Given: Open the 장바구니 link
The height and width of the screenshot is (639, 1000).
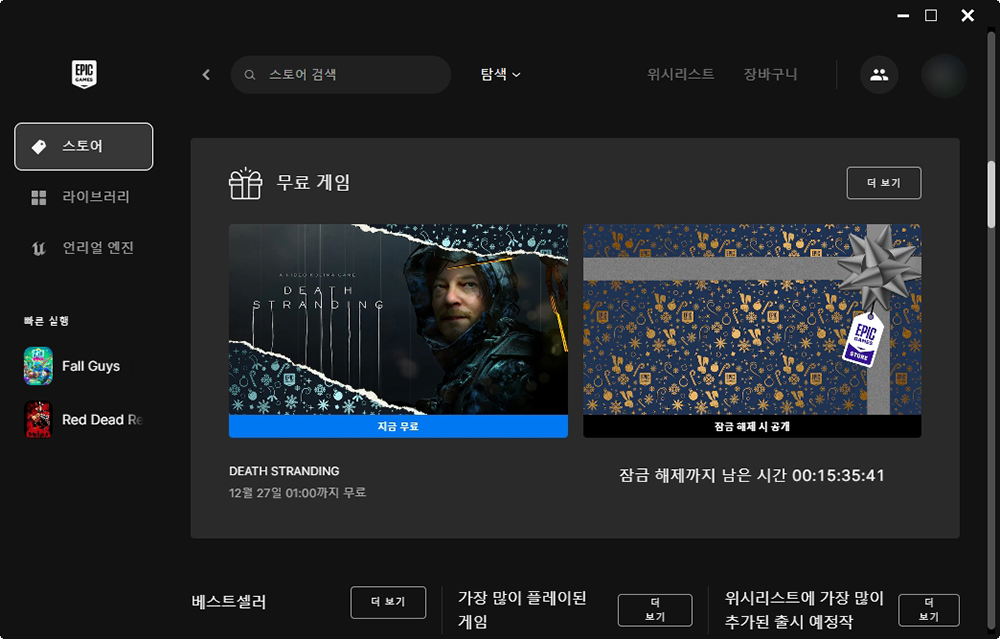Looking at the screenshot, I should click(770, 75).
